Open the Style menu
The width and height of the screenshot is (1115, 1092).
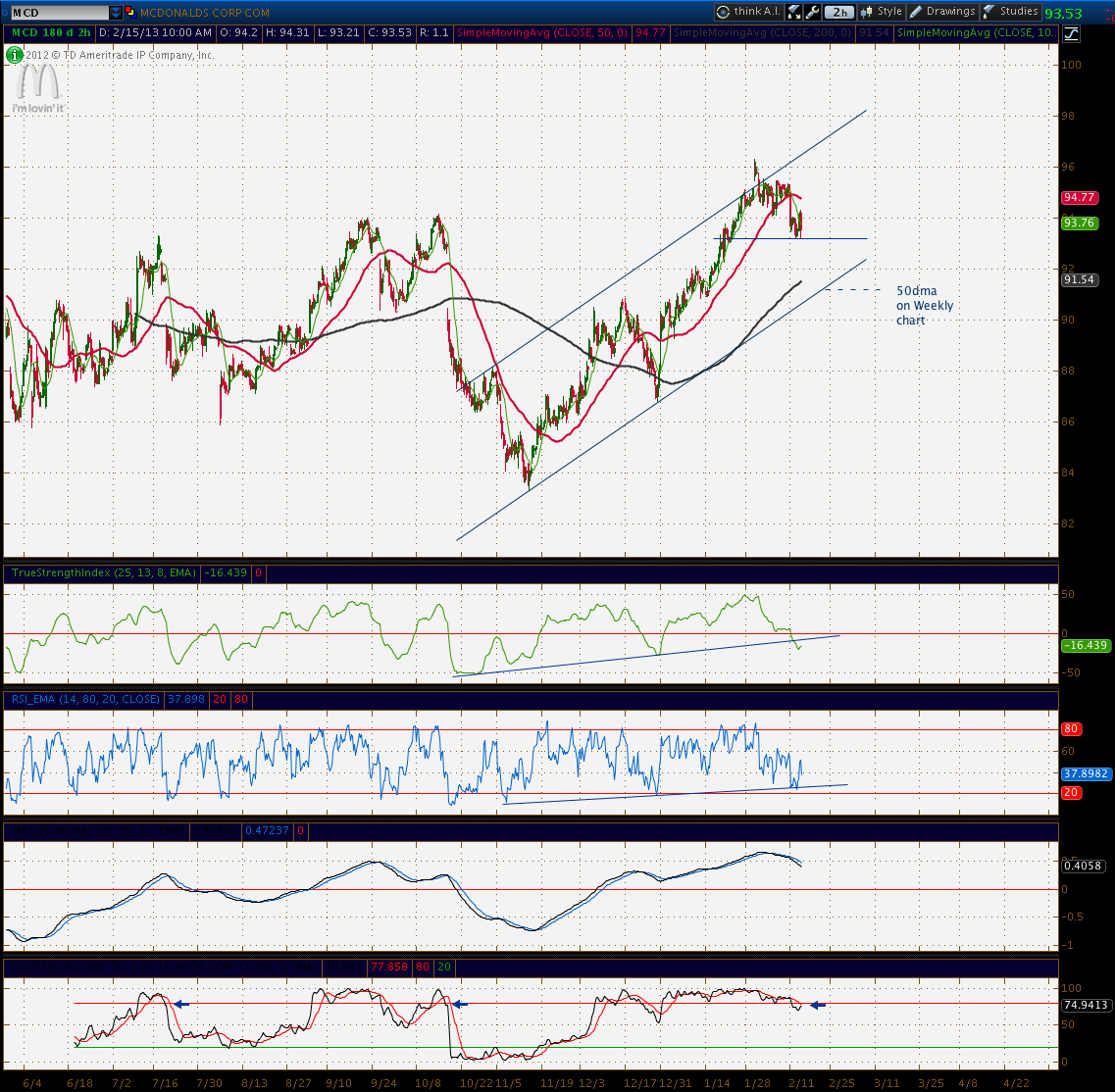[881, 12]
